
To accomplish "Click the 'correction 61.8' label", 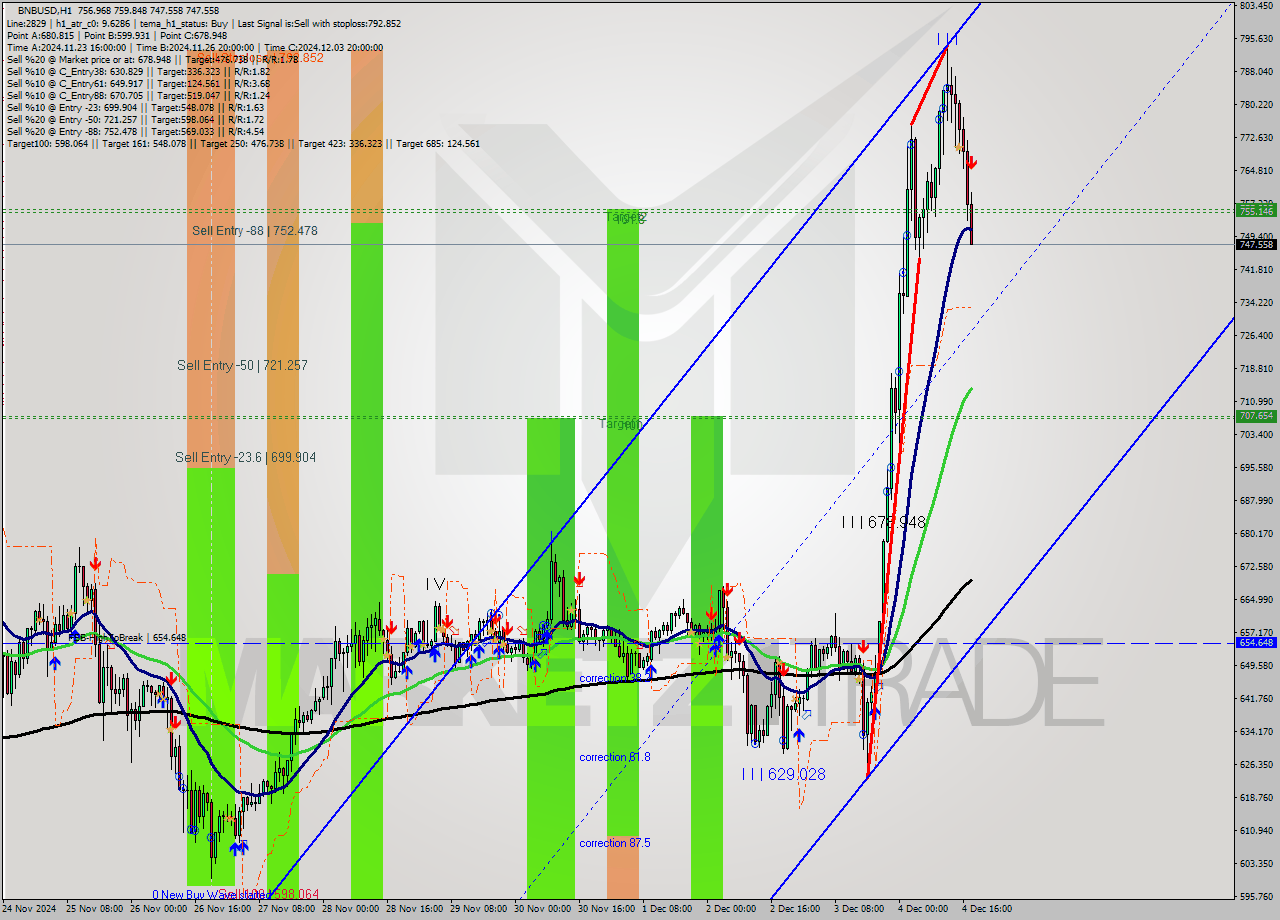I will click(x=615, y=757).
